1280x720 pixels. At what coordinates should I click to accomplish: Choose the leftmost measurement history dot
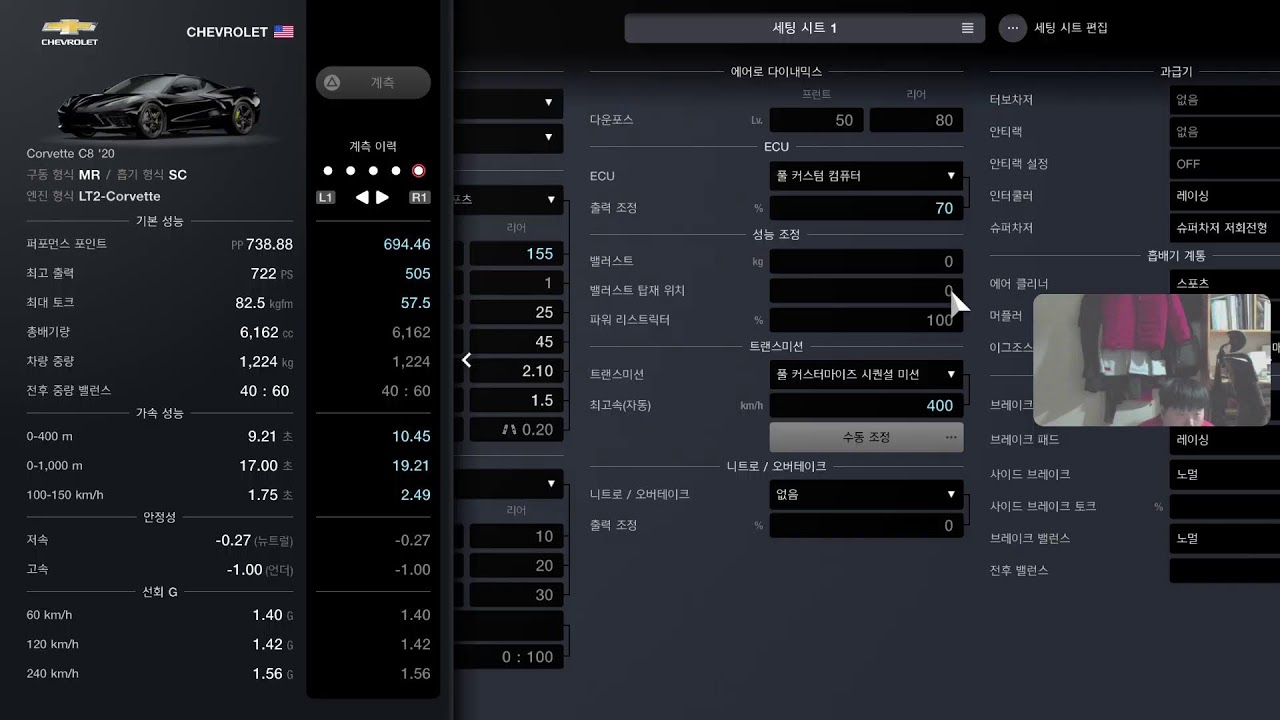pos(328,171)
